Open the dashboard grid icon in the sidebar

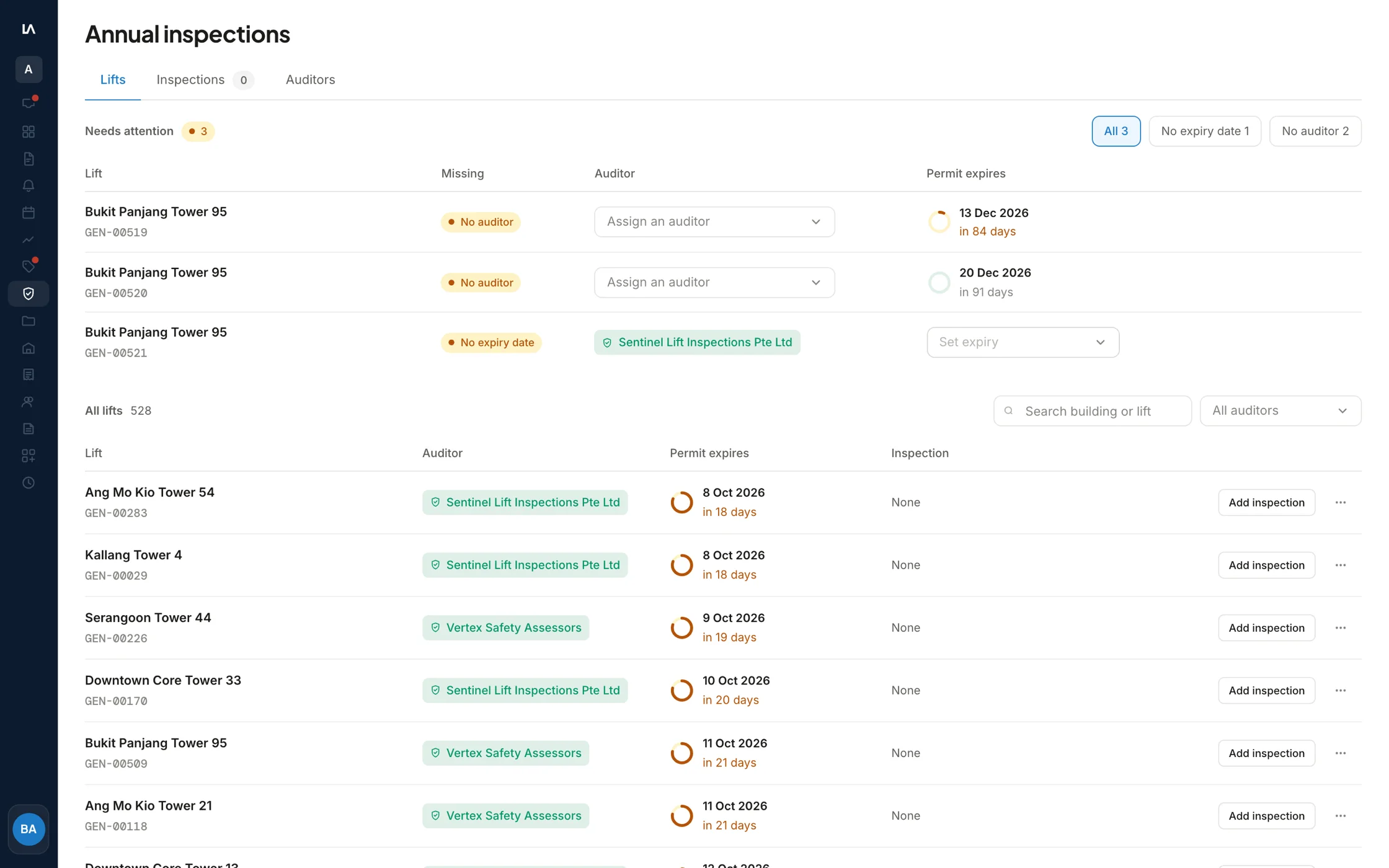click(29, 131)
